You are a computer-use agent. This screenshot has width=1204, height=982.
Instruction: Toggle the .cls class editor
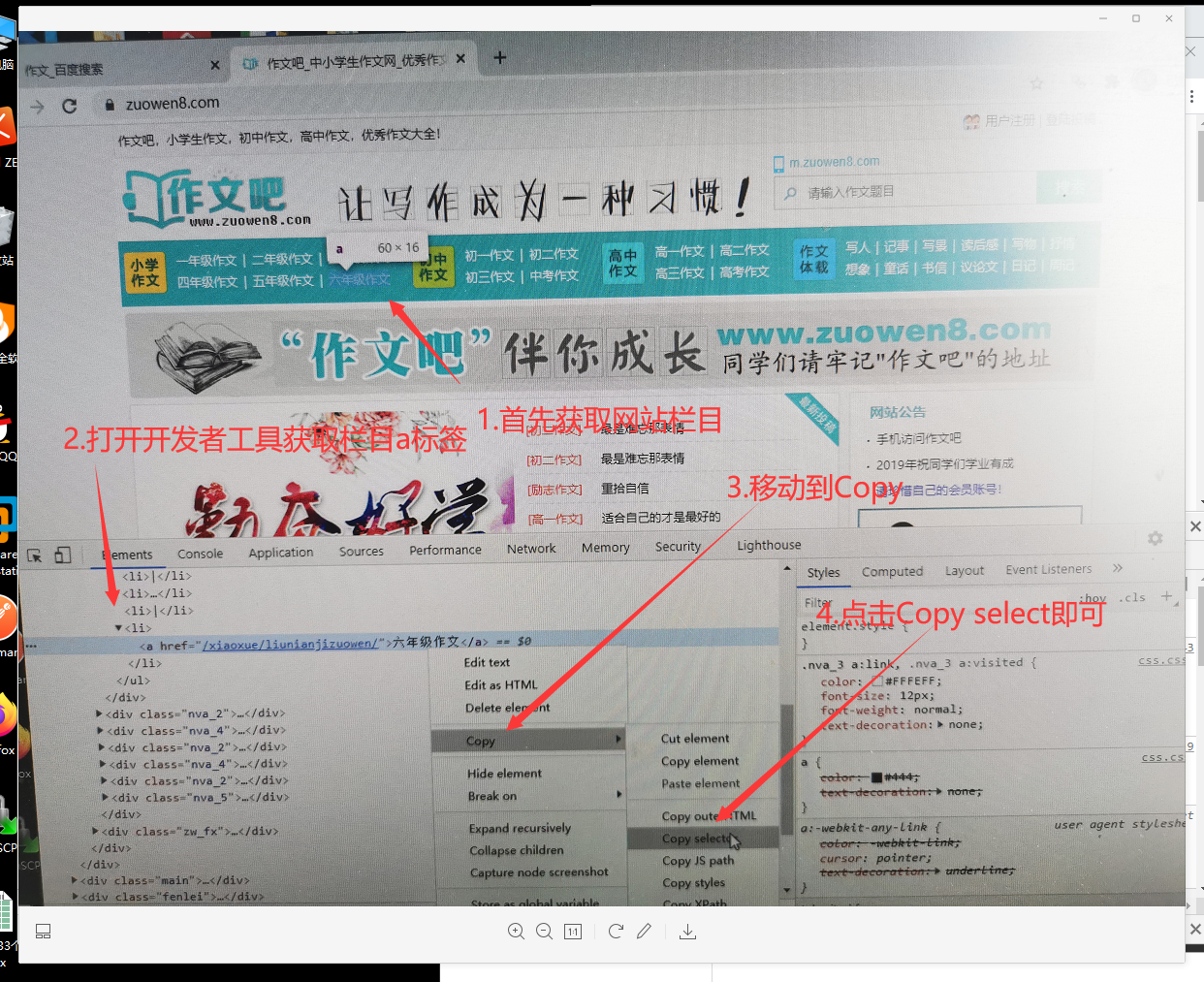click(x=1132, y=597)
